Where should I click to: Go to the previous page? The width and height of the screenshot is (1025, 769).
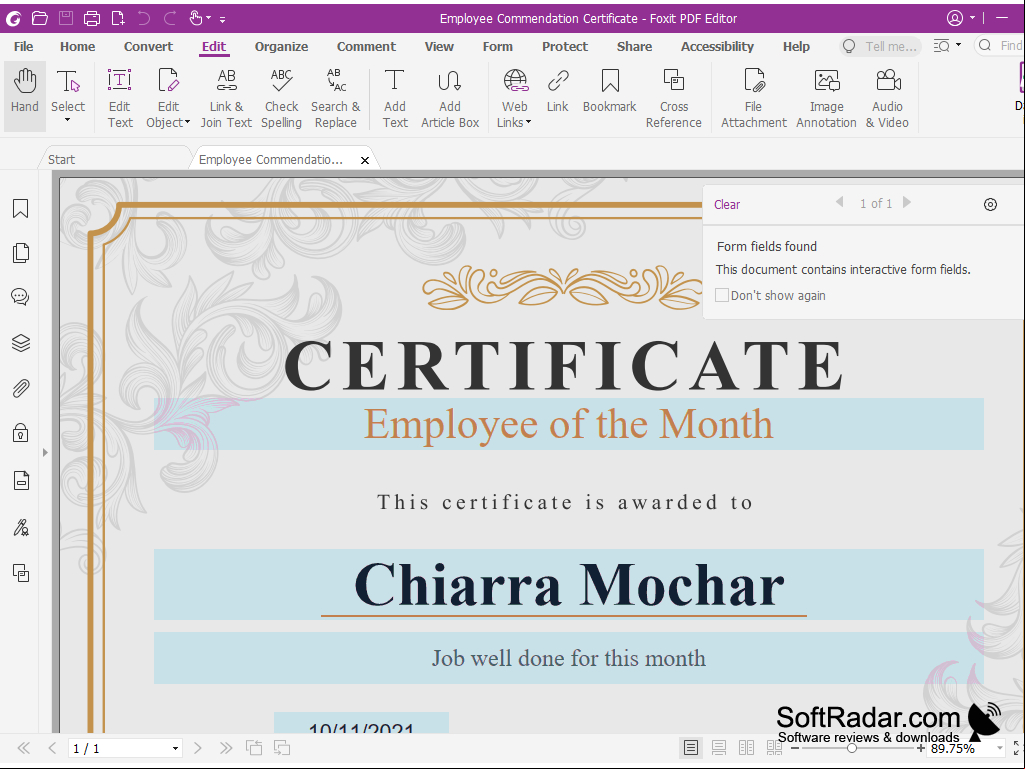coord(52,748)
